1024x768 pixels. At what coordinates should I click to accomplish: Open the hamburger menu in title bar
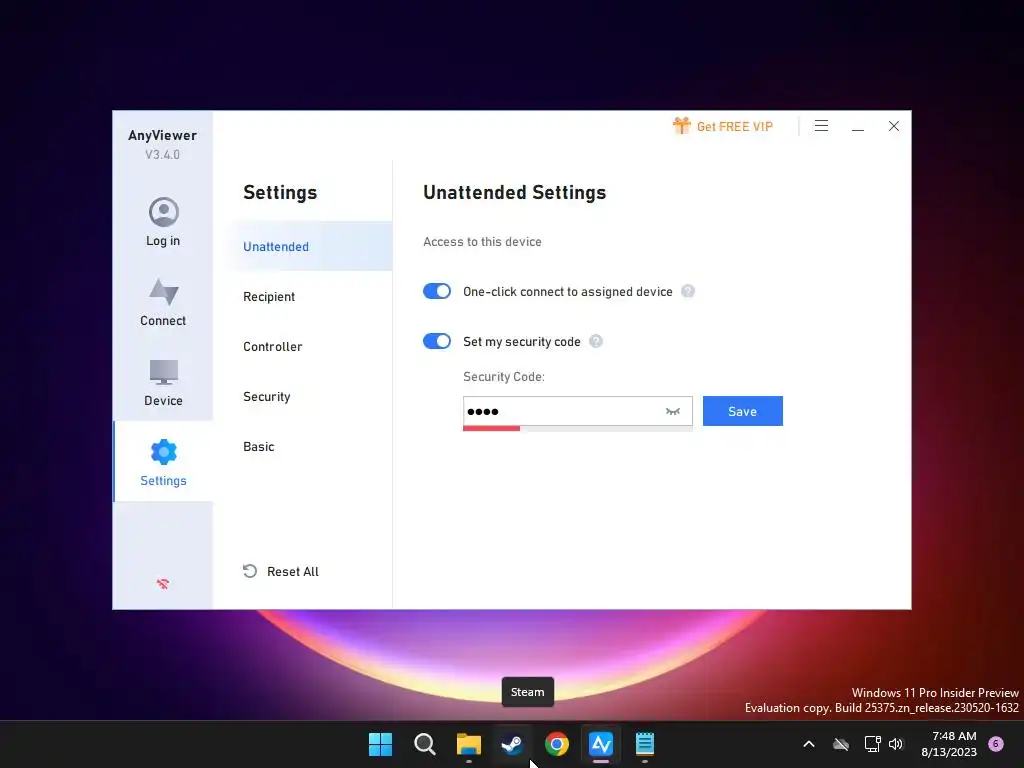click(822, 126)
